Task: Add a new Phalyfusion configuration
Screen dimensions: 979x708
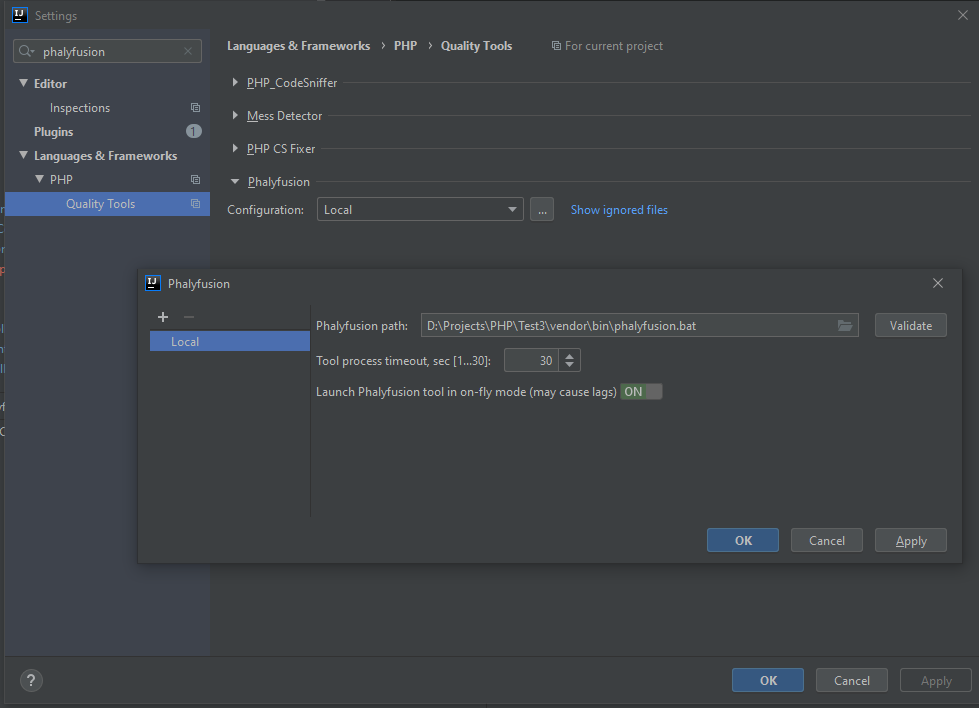Action: [x=163, y=317]
